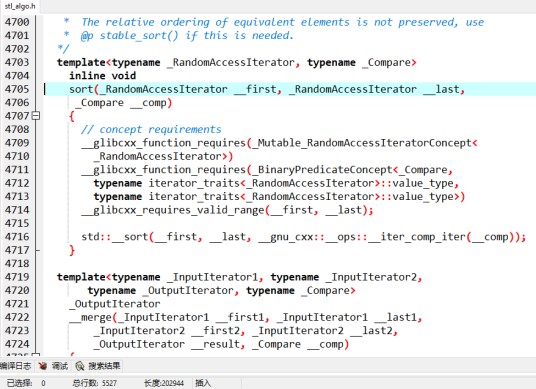Click 'stable_sort()' in the comment on line 4701

(139, 36)
